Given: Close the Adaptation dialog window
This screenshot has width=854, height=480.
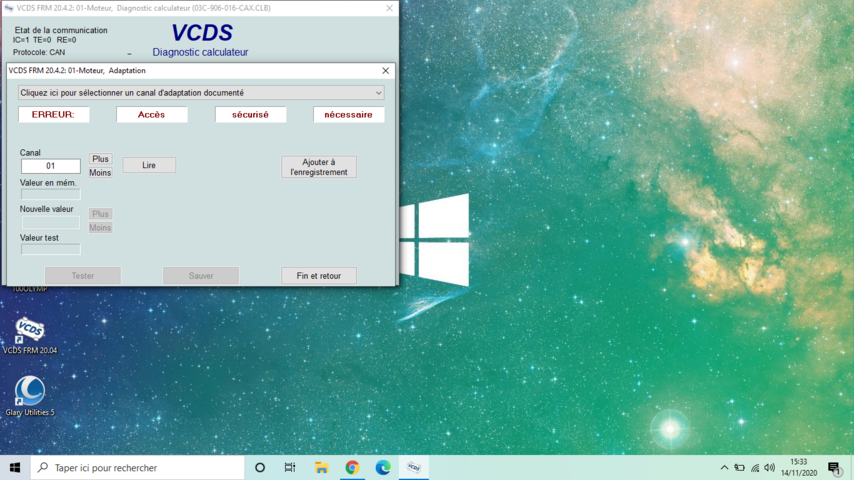Looking at the screenshot, I should (386, 71).
